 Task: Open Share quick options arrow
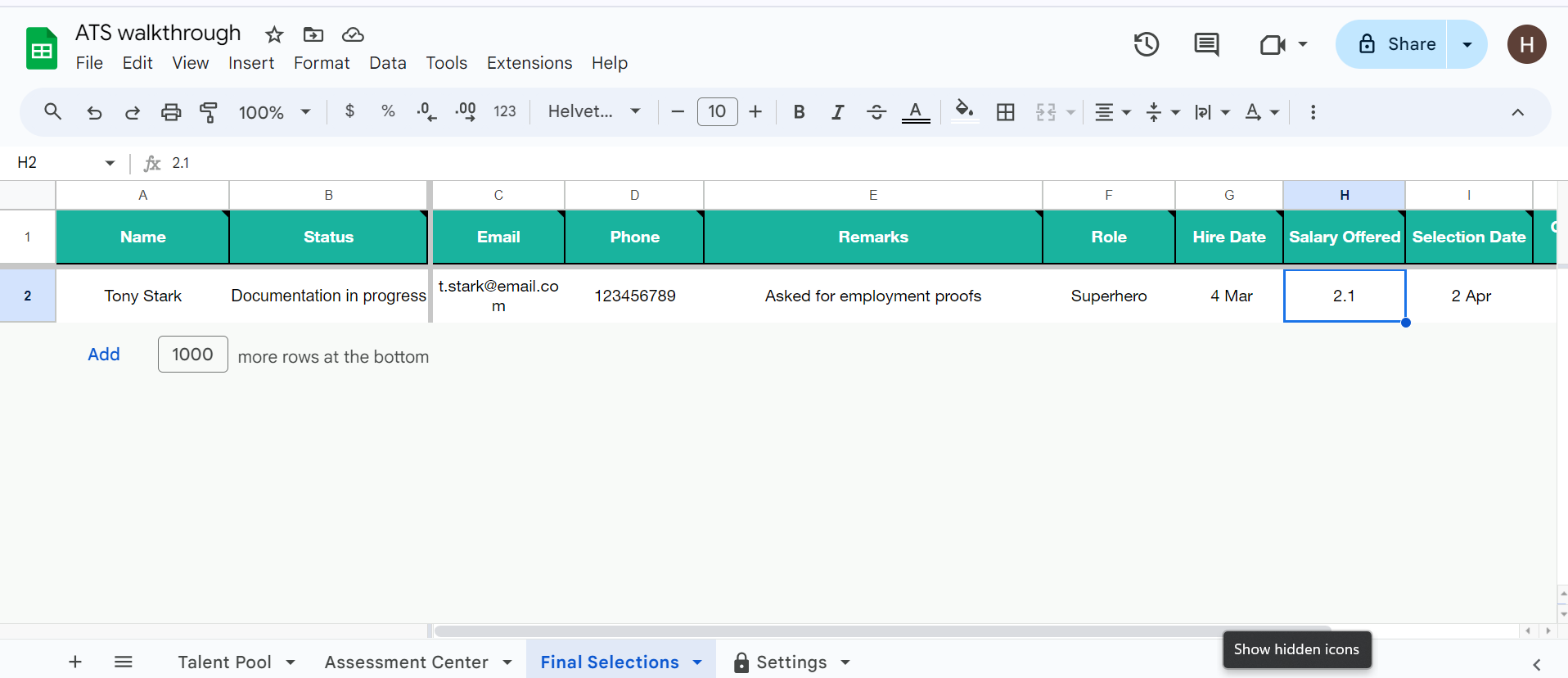[x=1467, y=44]
